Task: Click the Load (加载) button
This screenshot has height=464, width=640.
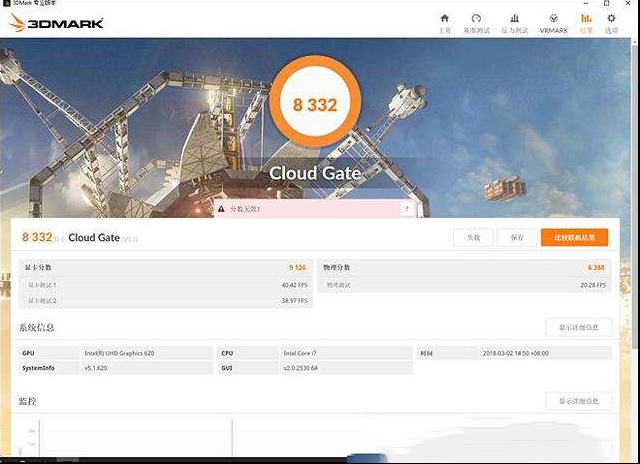Action: (x=473, y=238)
